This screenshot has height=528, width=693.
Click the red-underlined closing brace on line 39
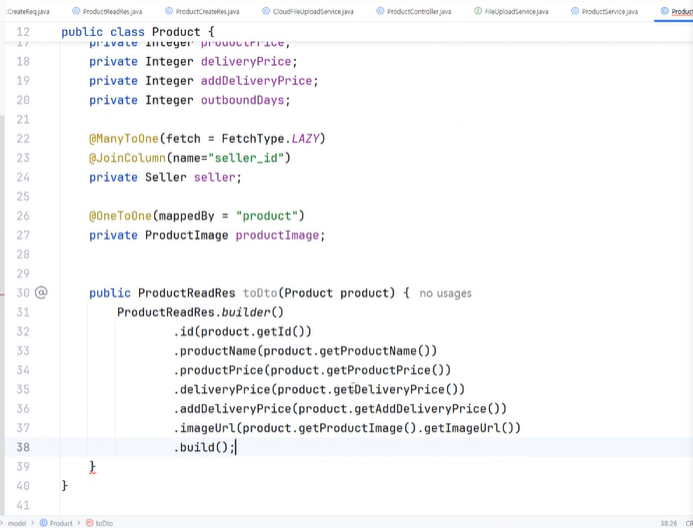92,467
